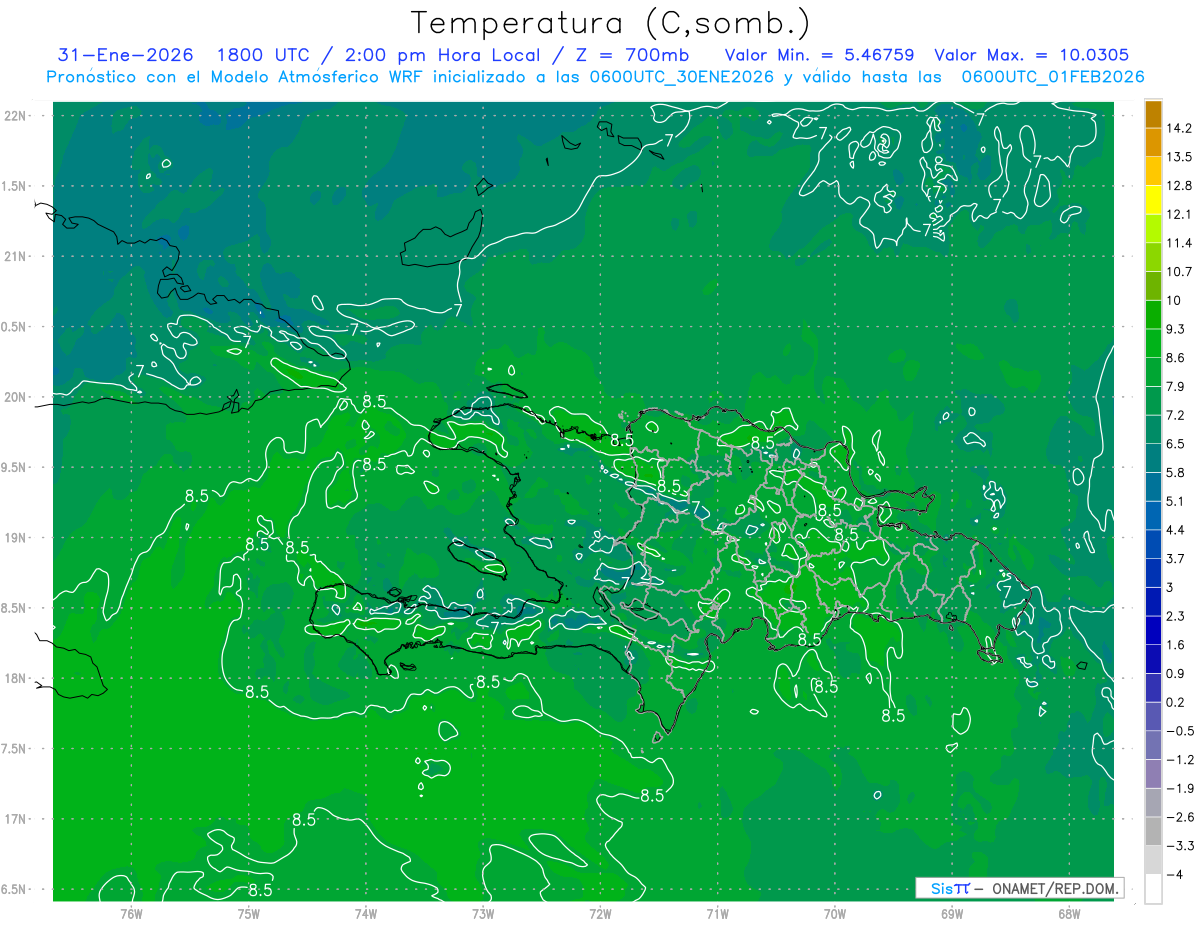Click the '75W' longitude axis label

coord(249,913)
